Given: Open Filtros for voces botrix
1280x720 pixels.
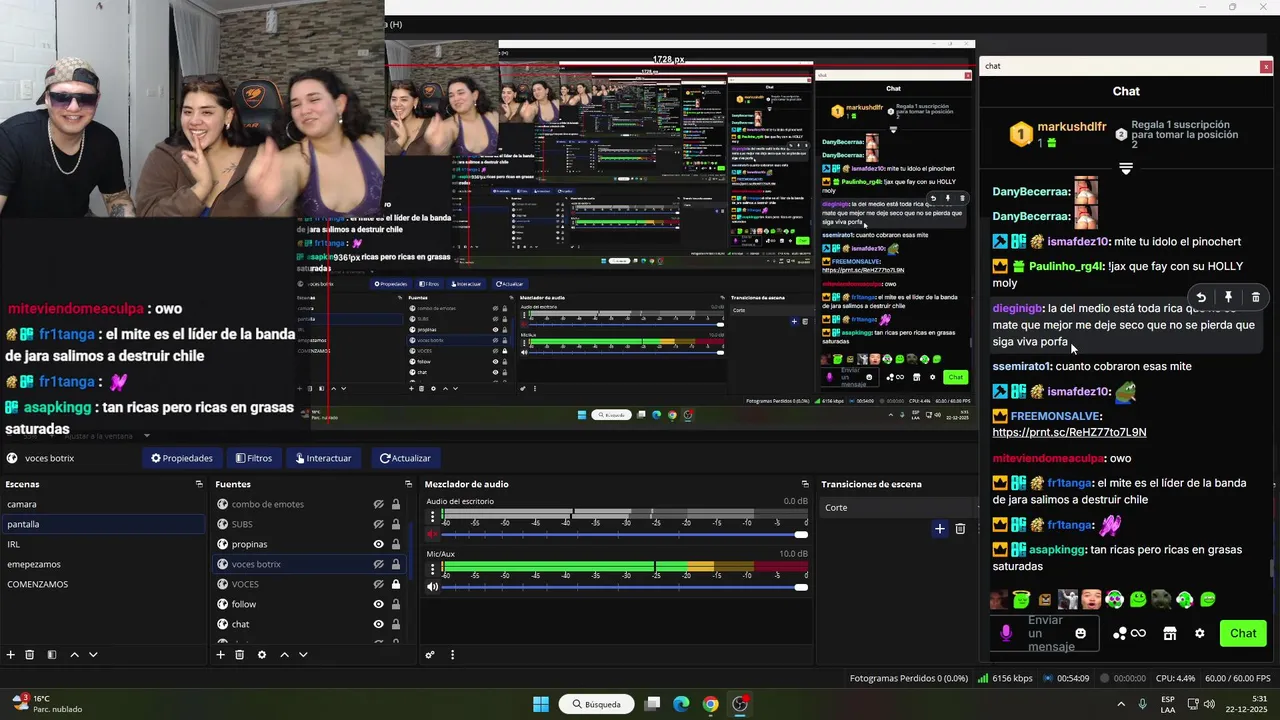Looking at the screenshot, I should point(254,458).
